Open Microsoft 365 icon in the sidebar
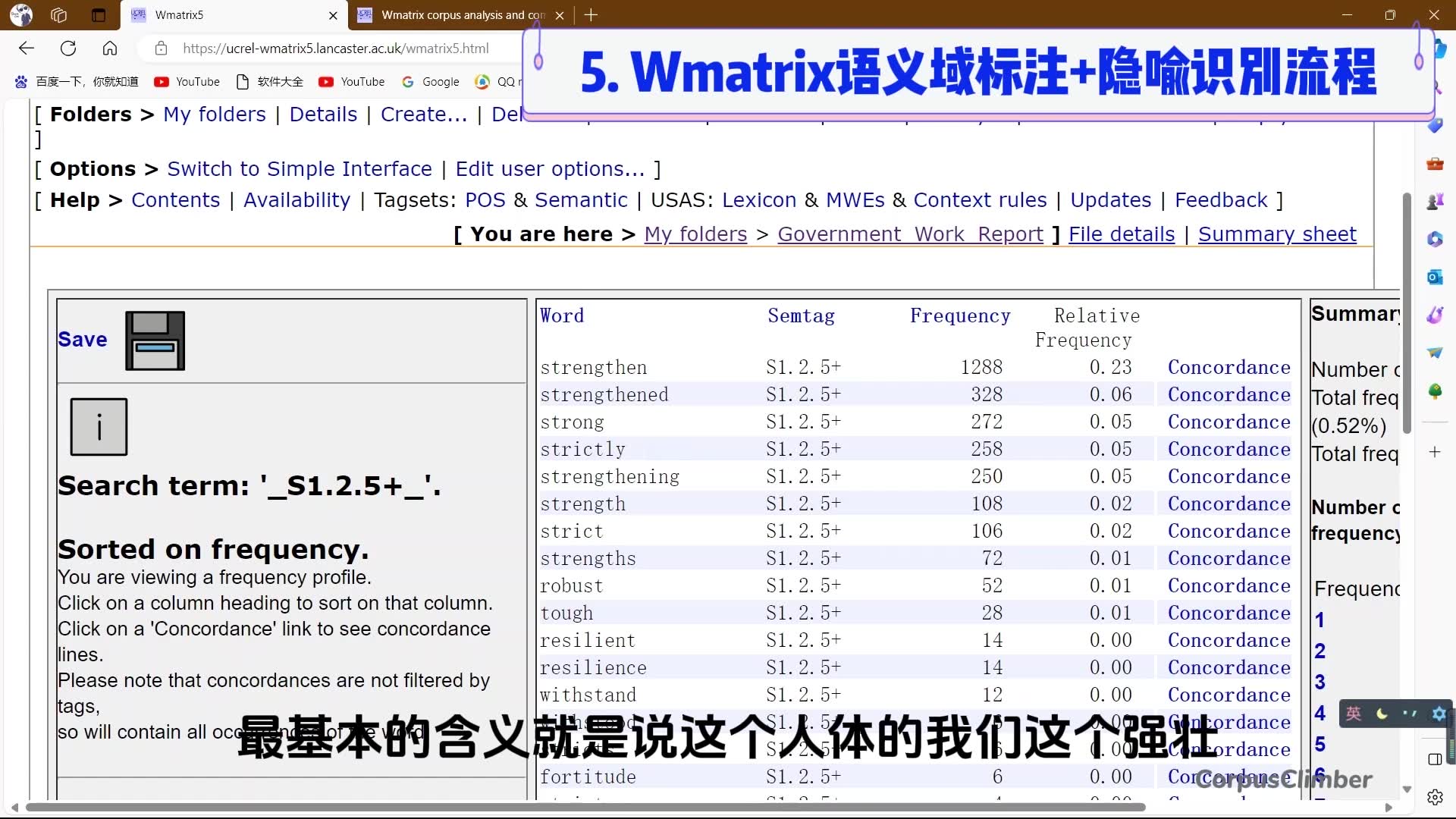Image resolution: width=1456 pixels, height=819 pixels. 1436,240
